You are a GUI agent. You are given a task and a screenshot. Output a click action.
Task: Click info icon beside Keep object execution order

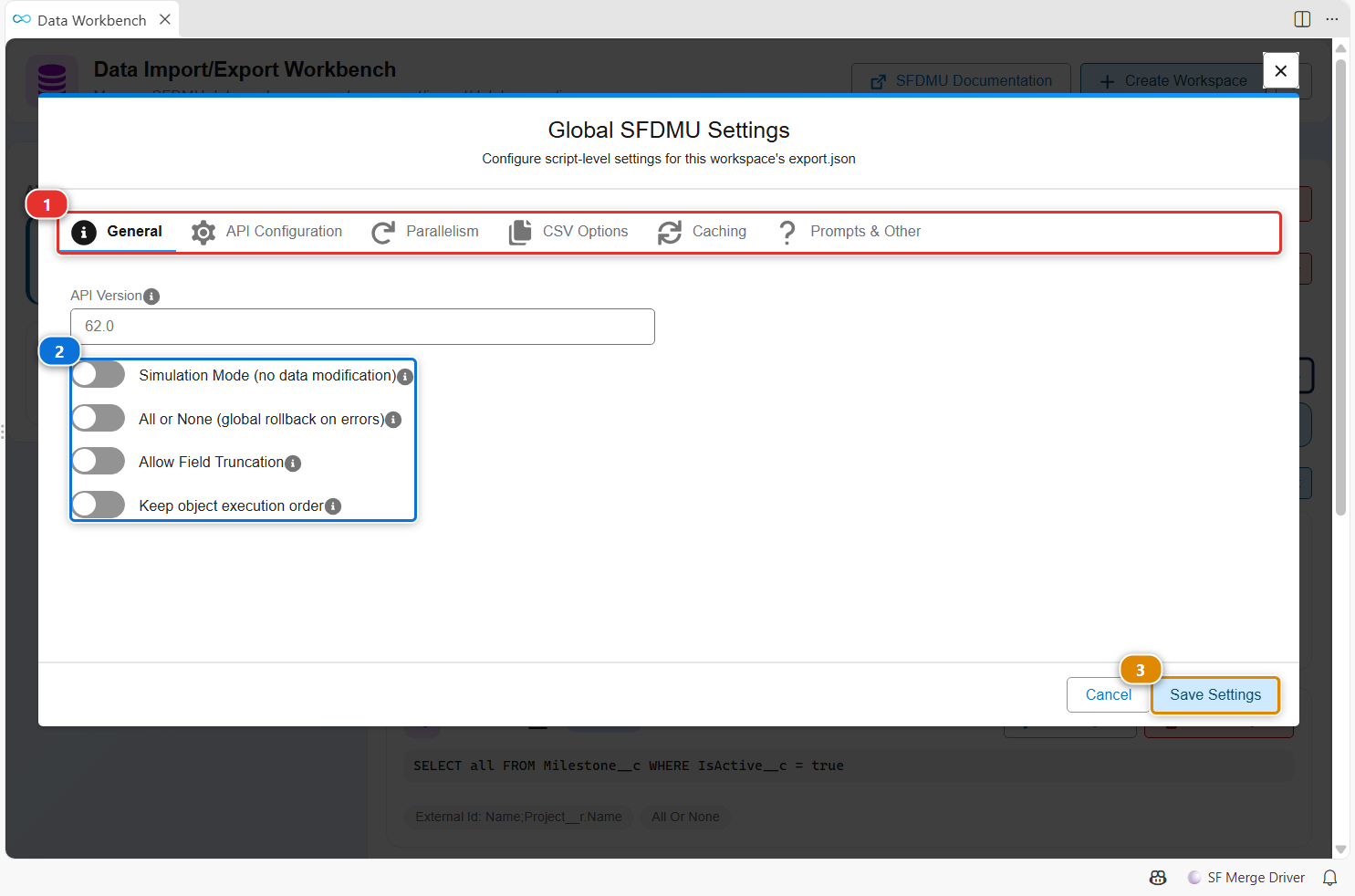pos(333,506)
